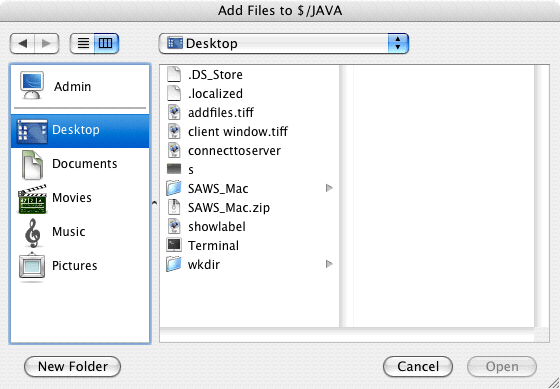The width and height of the screenshot is (560, 389).
Task: Go back with the left arrow button
Action: coord(22,44)
